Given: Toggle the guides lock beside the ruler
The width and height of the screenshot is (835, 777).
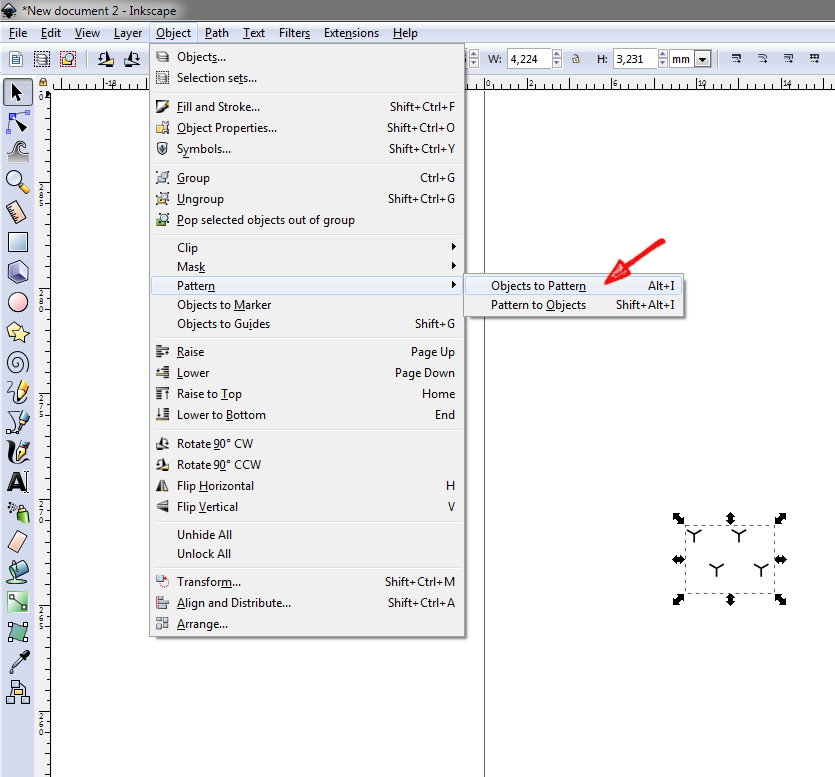Looking at the screenshot, I should [x=43, y=83].
